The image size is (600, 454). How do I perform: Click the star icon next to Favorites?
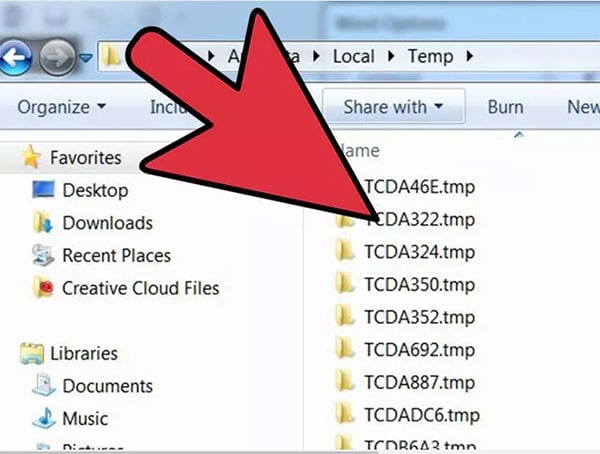[x=31, y=157]
